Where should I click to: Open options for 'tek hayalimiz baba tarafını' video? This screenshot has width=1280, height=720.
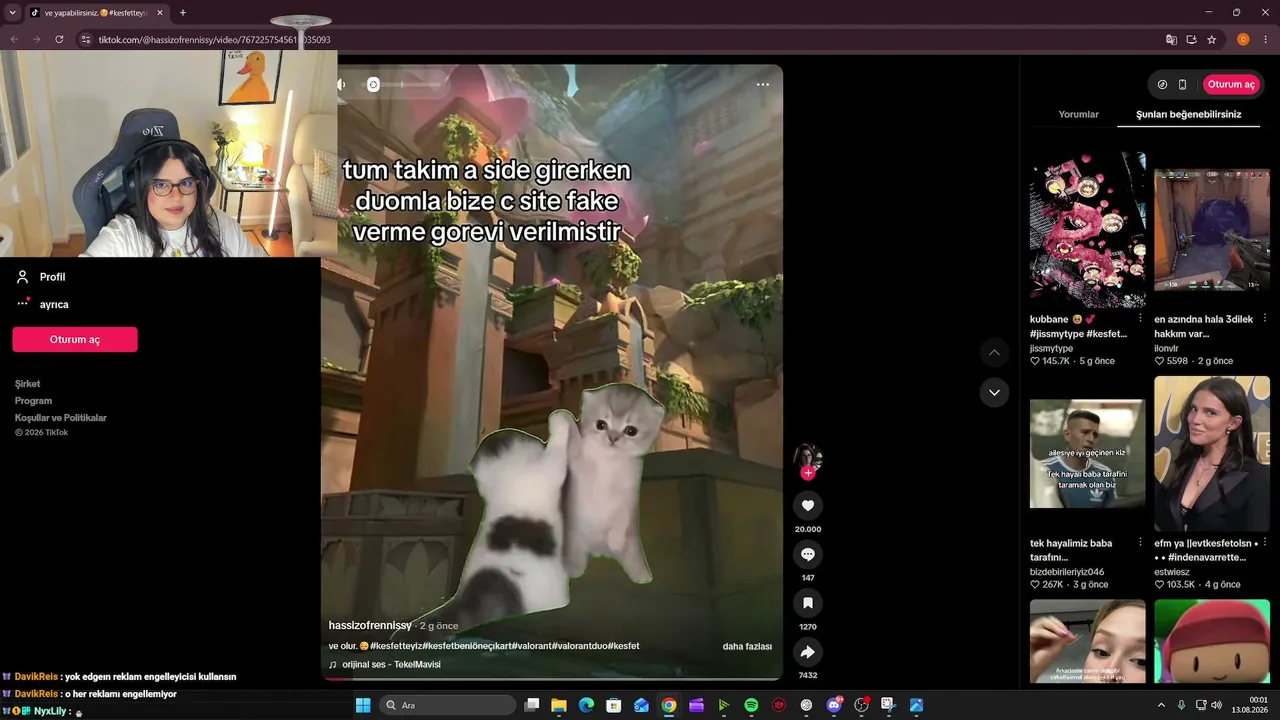click(1141, 543)
